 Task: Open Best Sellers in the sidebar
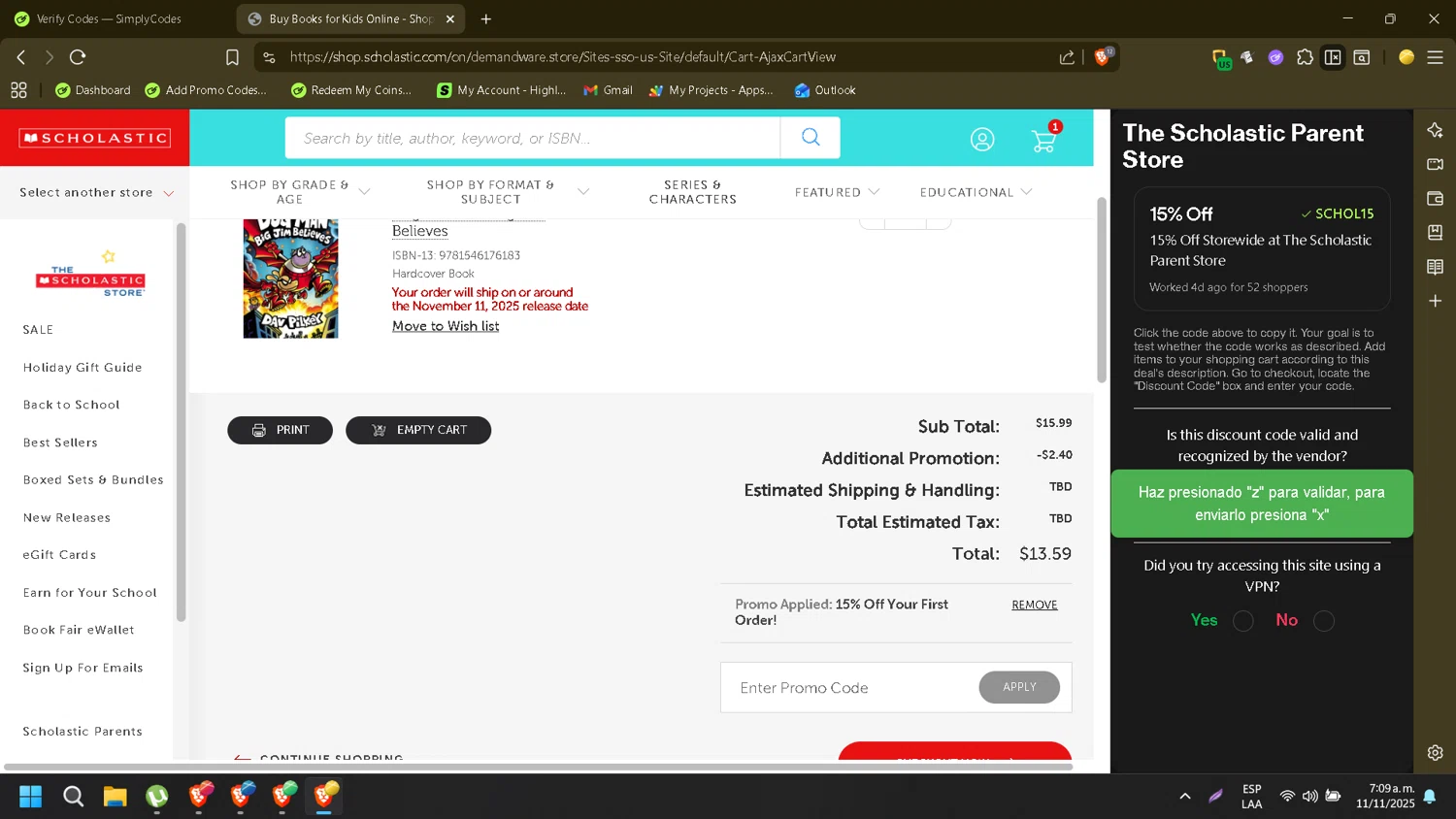pos(60,442)
